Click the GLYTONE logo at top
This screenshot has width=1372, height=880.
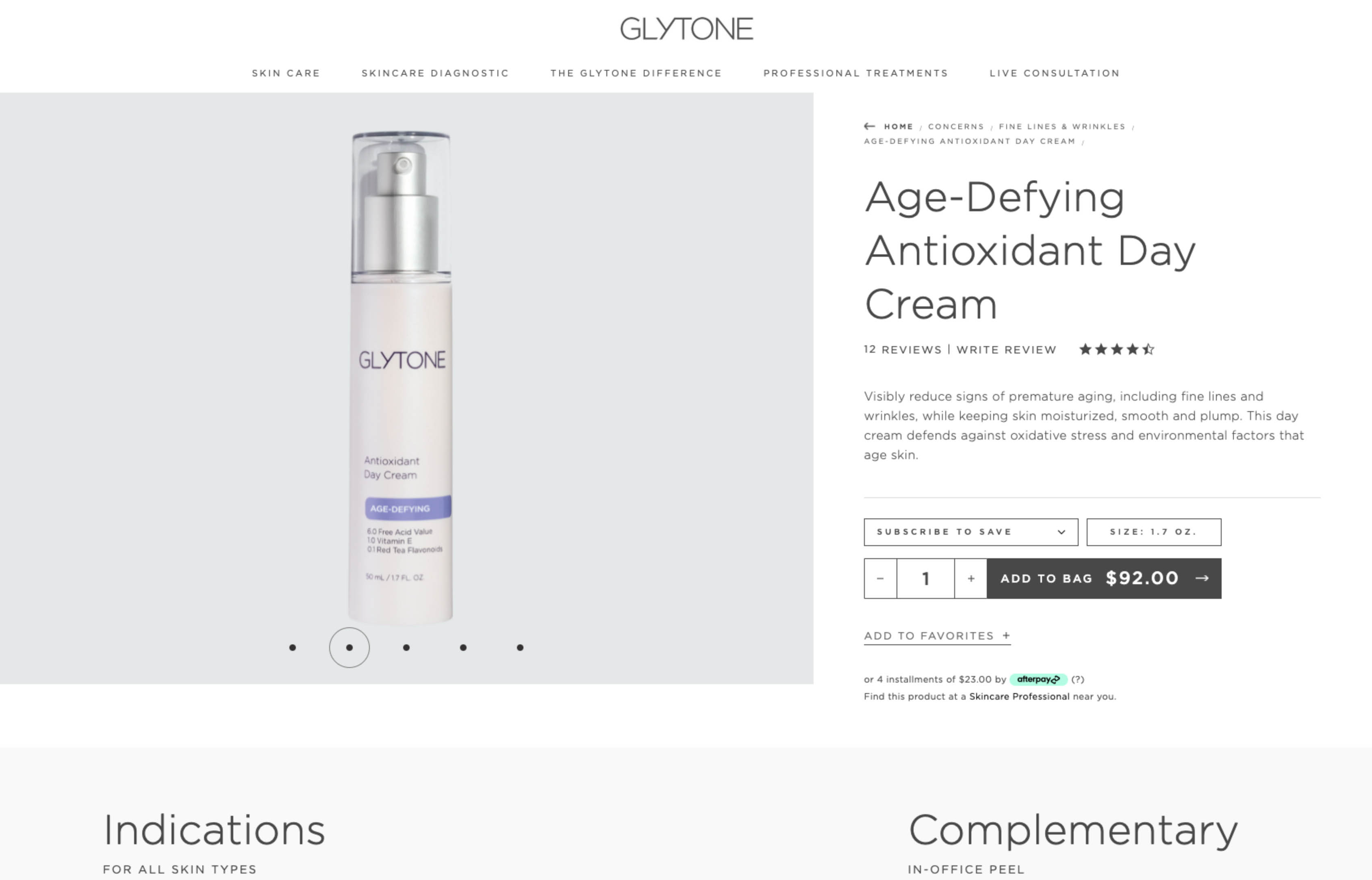(x=686, y=29)
